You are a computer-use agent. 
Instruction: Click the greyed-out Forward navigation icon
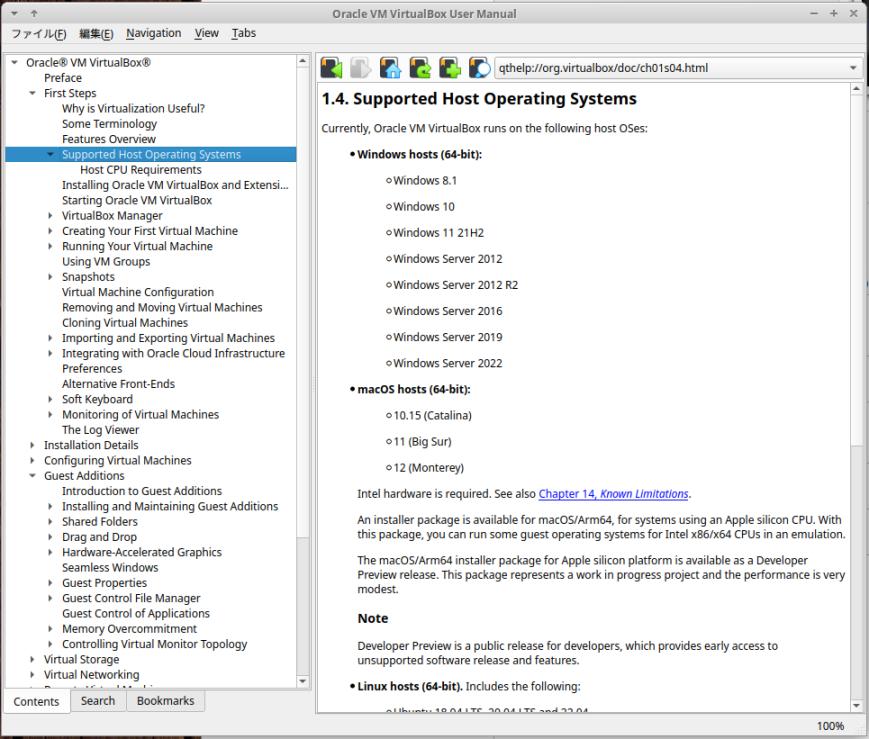click(x=360, y=68)
